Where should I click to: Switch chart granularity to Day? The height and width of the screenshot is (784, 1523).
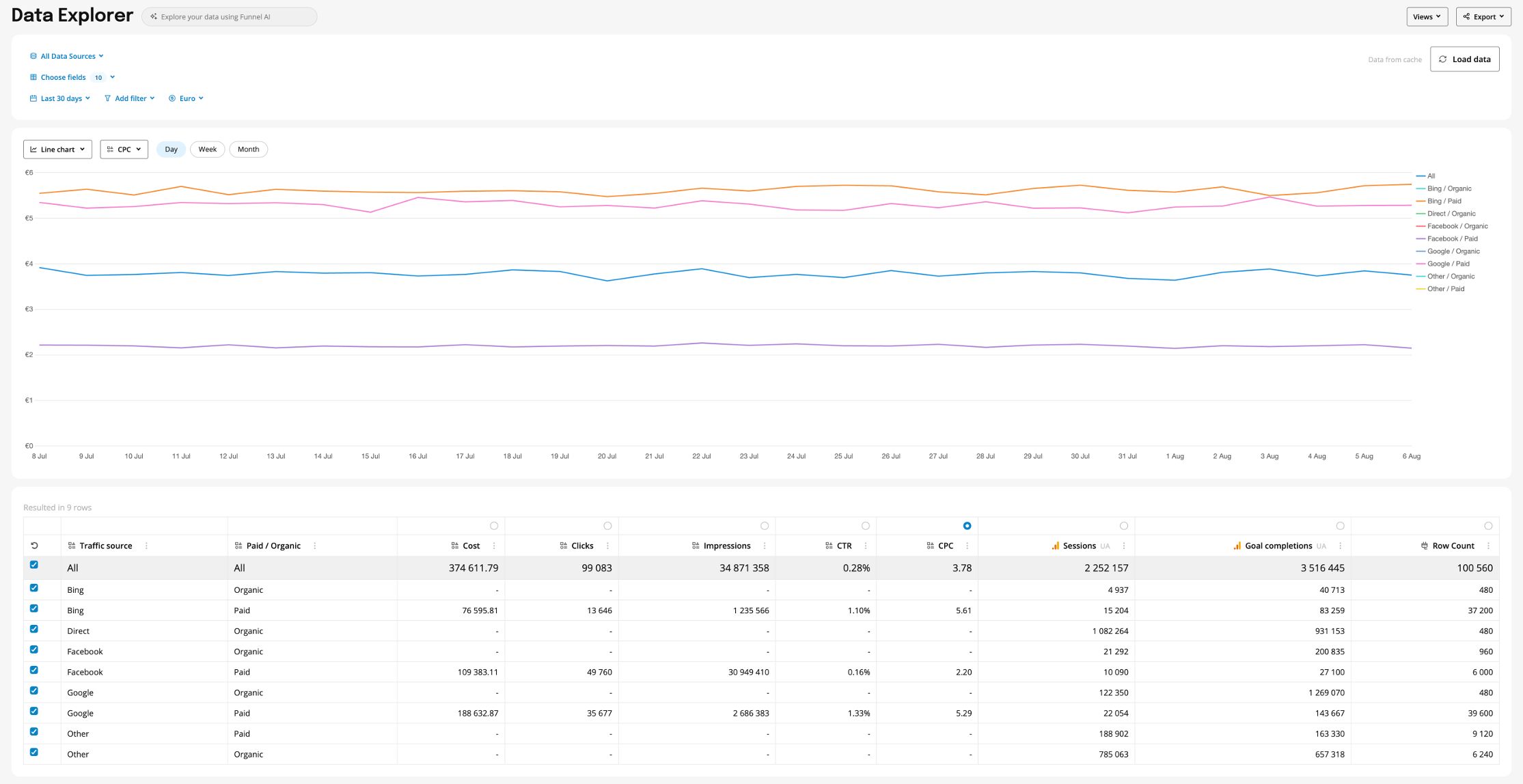click(171, 150)
